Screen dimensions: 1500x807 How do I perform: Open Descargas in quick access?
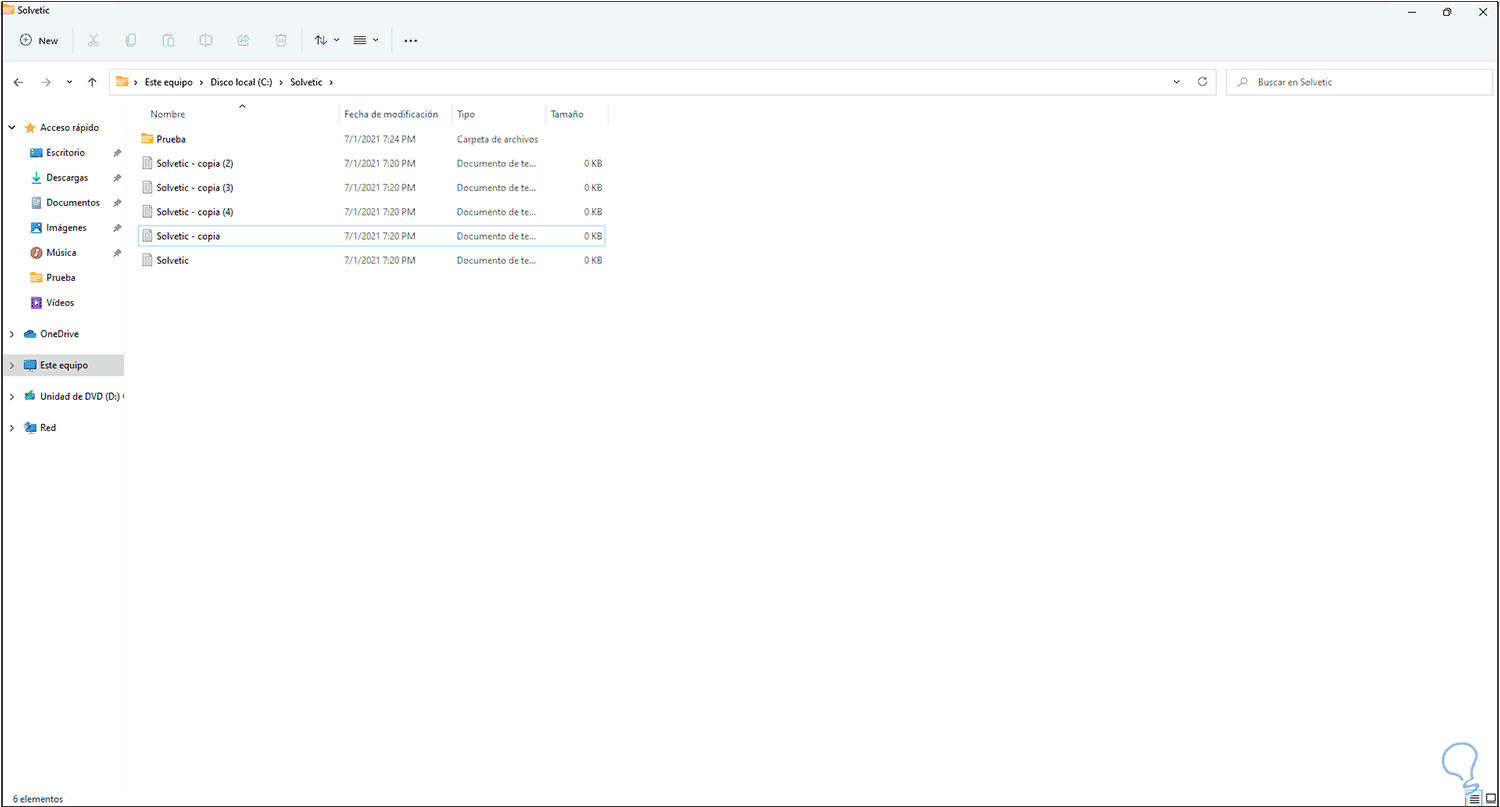click(67, 178)
